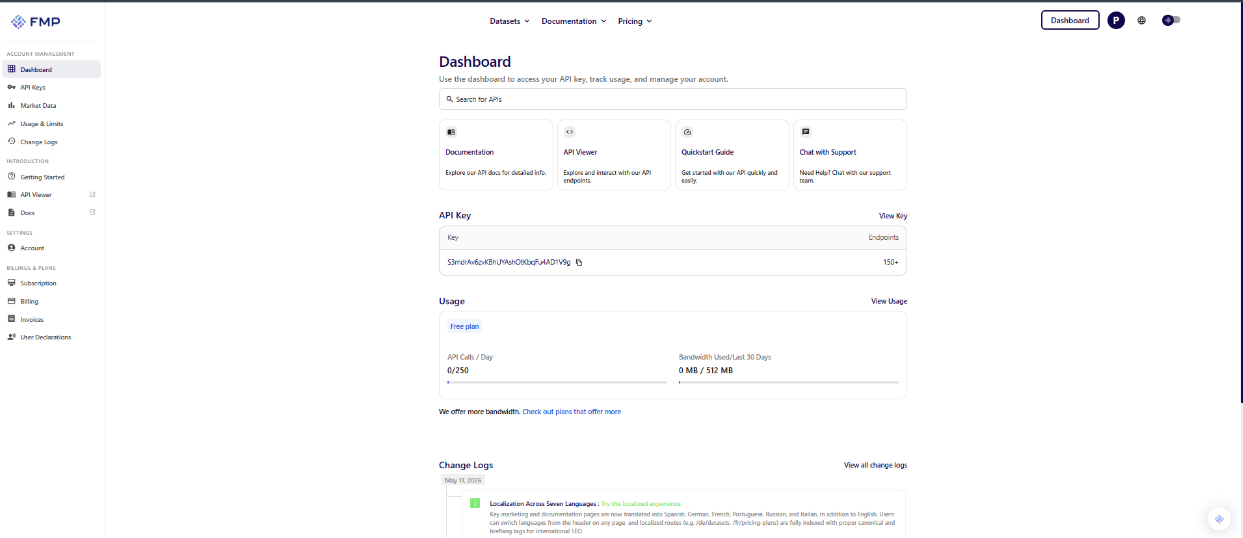Click the View Usage link
1243x538 pixels.
[889, 301]
